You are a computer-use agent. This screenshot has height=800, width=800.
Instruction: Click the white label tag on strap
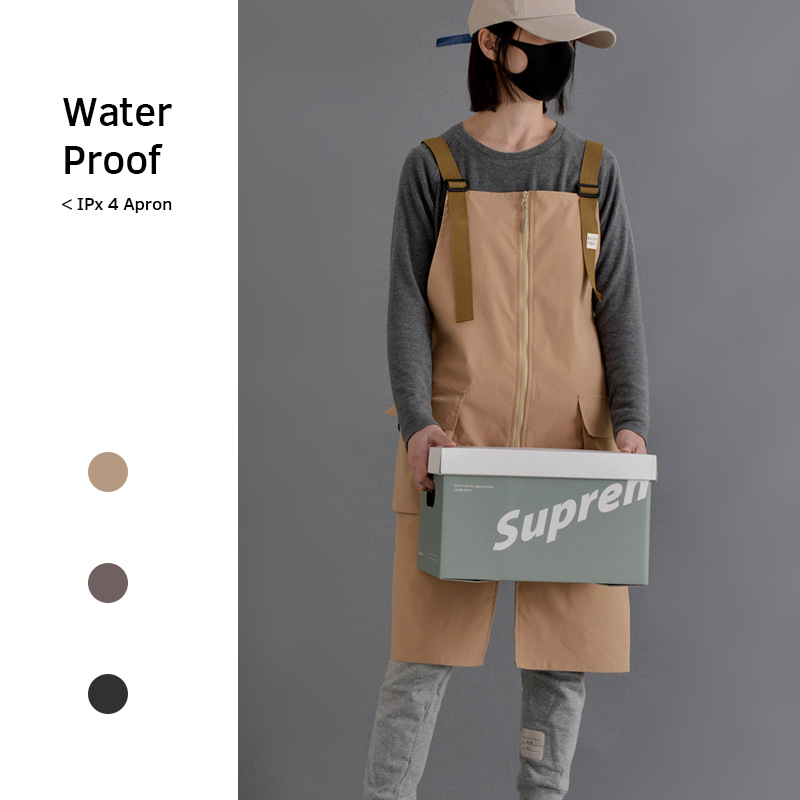592,241
